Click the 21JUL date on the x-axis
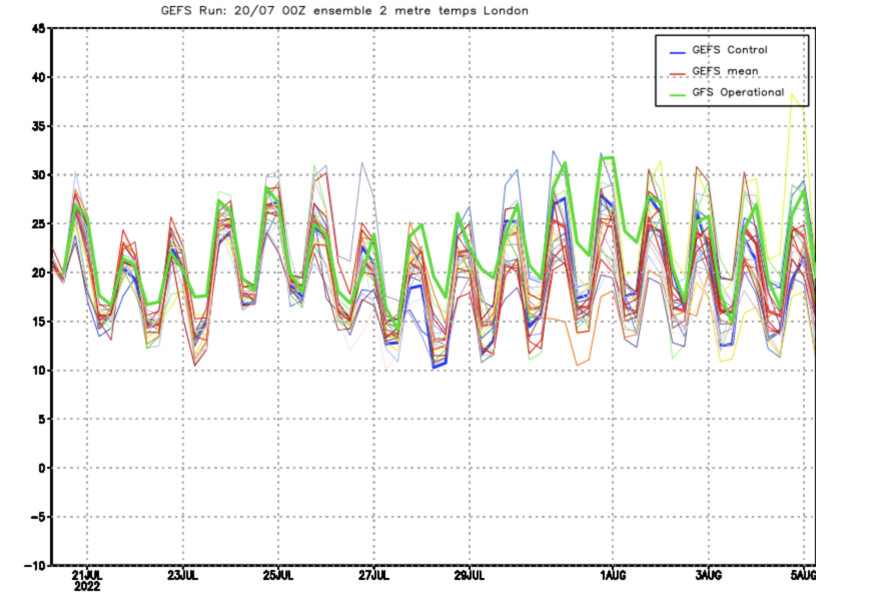Viewport: 879px width, 600px height. (x=87, y=576)
